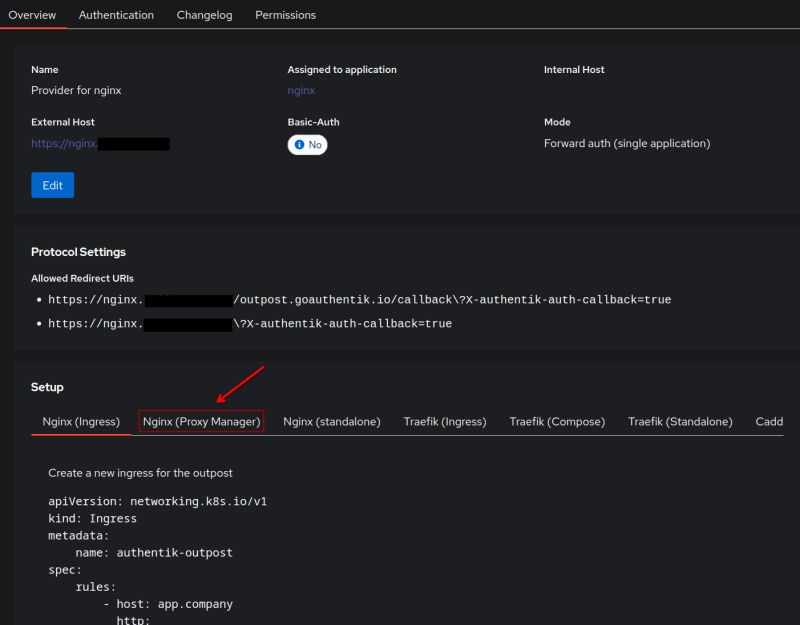Click the info icon inside Basic-Auth badge
Viewport: 800px width, 625px height.
point(299,143)
